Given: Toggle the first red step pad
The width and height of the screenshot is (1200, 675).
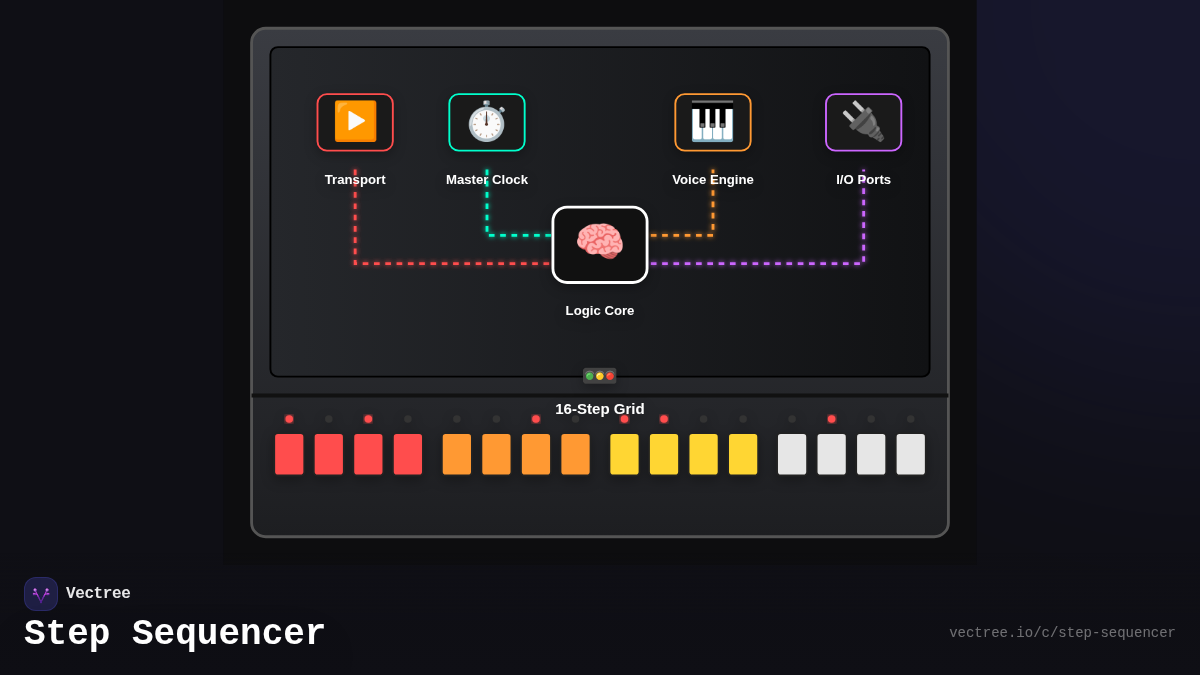Looking at the screenshot, I should [289, 453].
